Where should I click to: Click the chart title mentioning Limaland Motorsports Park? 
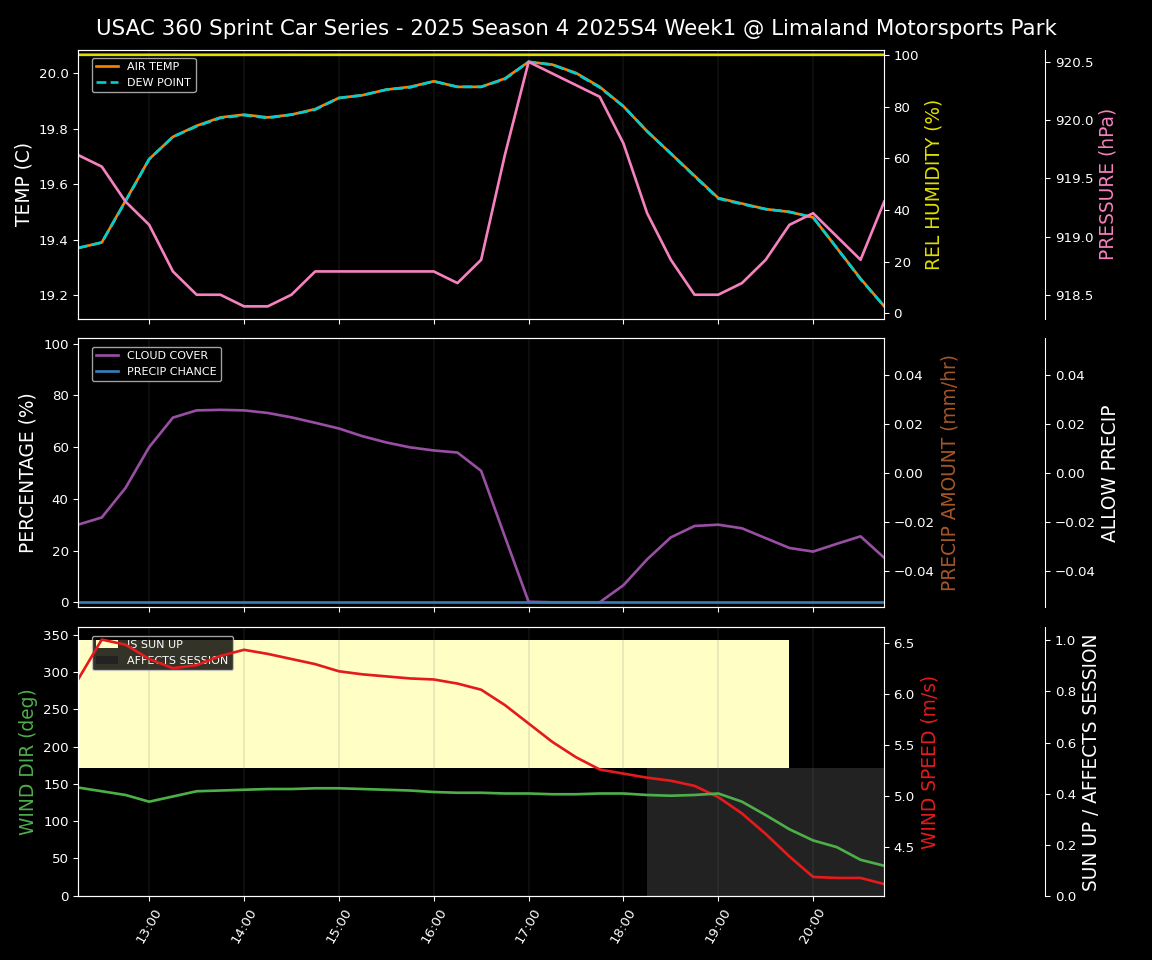[576, 28]
